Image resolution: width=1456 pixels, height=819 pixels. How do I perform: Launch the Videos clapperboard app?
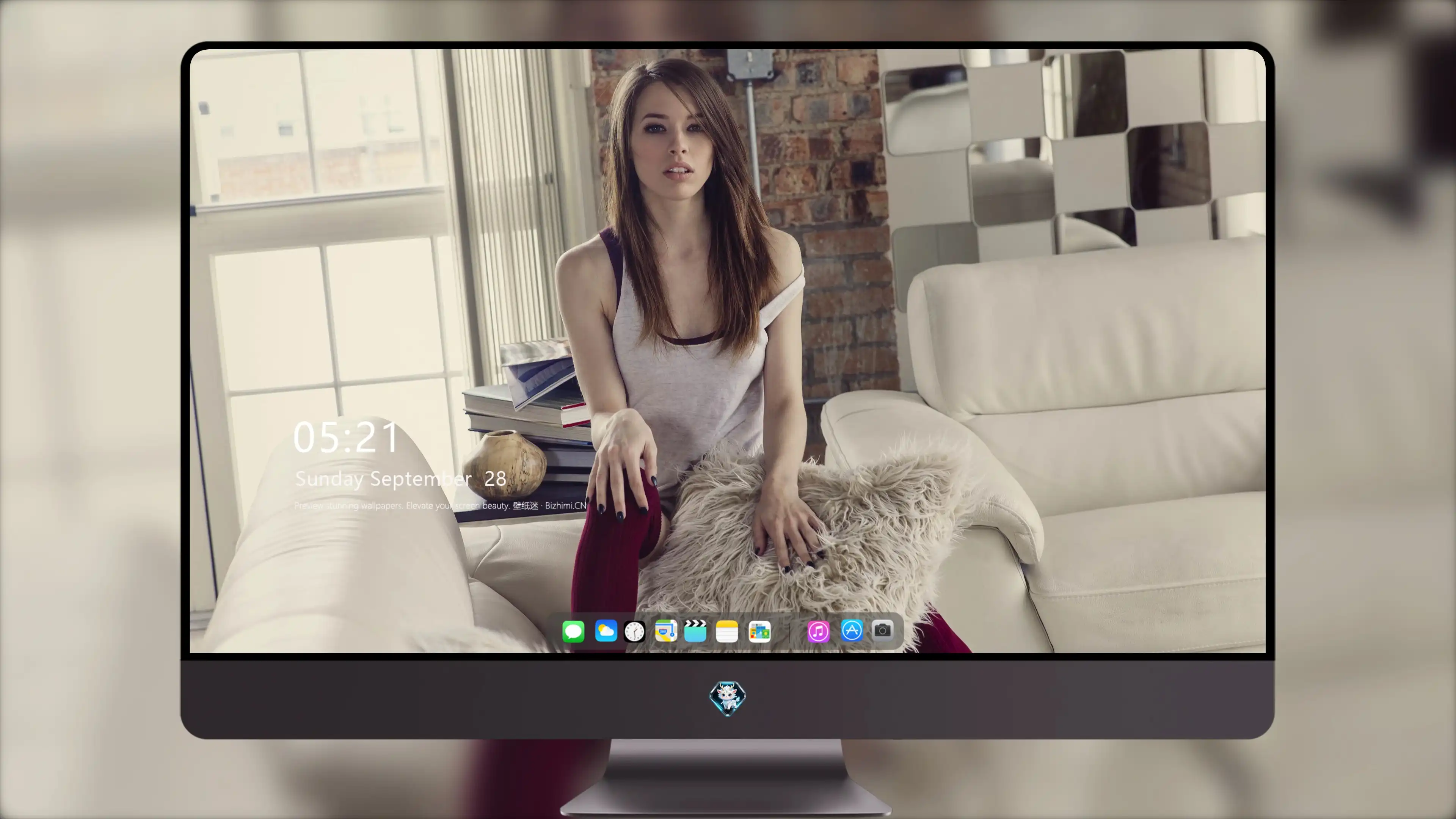[695, 631]
